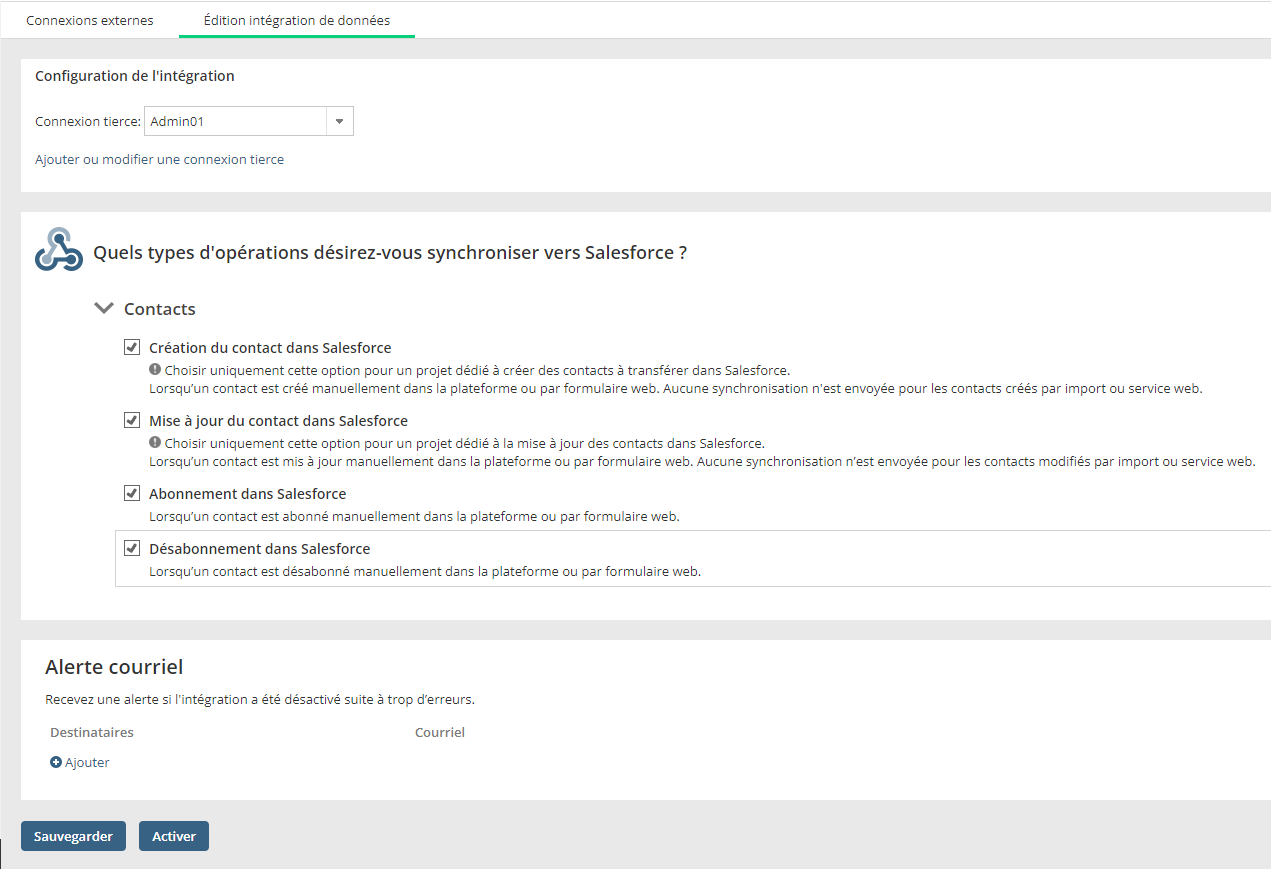The width and height of the screenshot is (1271, 869).
Task: Click the Contacts section heading
Action: tap(160, 309)
